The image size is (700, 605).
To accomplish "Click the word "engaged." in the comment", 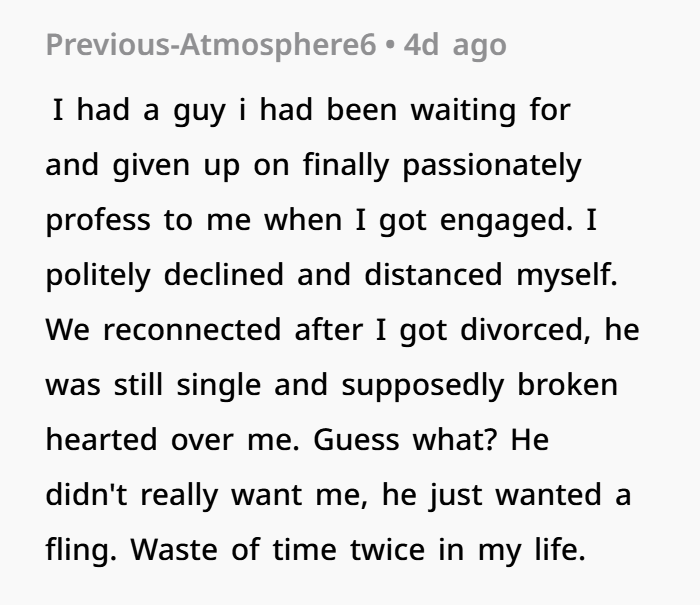I will tap(506, 221).
